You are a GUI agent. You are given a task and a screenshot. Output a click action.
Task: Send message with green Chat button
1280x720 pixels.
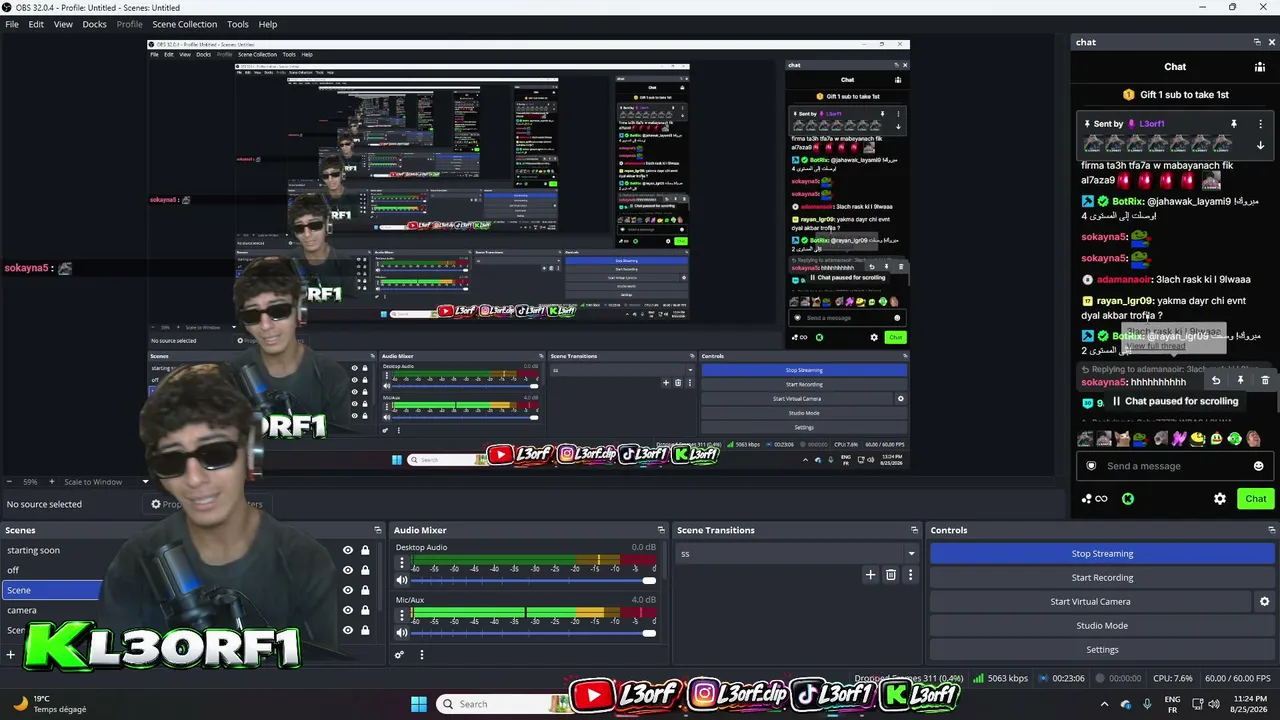(1256, 499)
